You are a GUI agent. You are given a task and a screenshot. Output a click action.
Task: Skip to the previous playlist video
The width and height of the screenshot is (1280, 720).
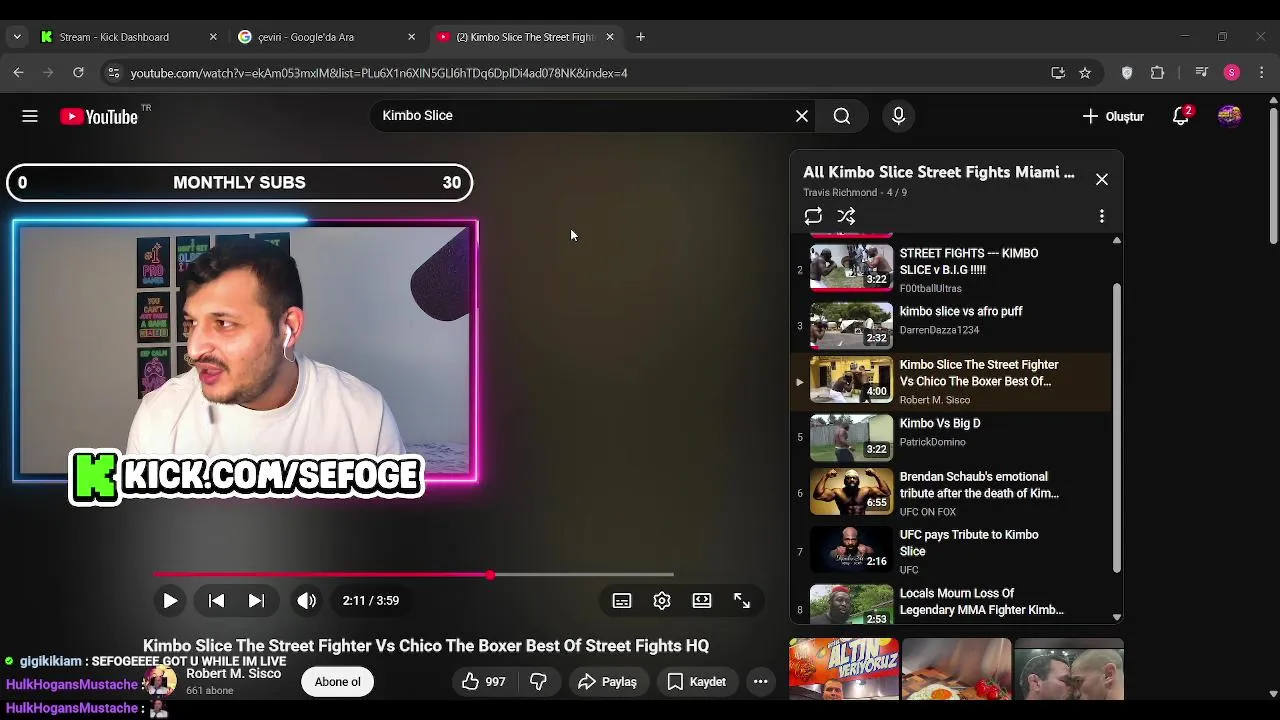click(x=216, y=600)
